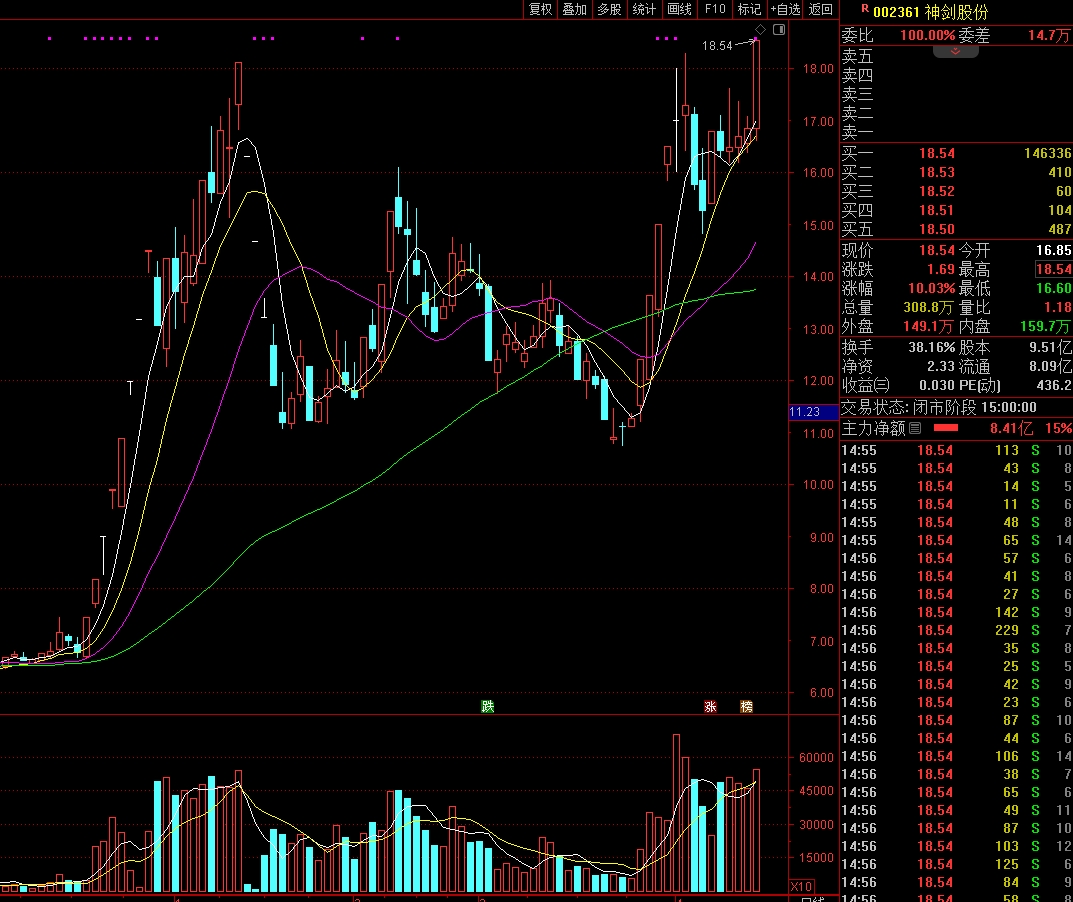
Task: Click the diamond icon atop chart
Action: point(760,31)
